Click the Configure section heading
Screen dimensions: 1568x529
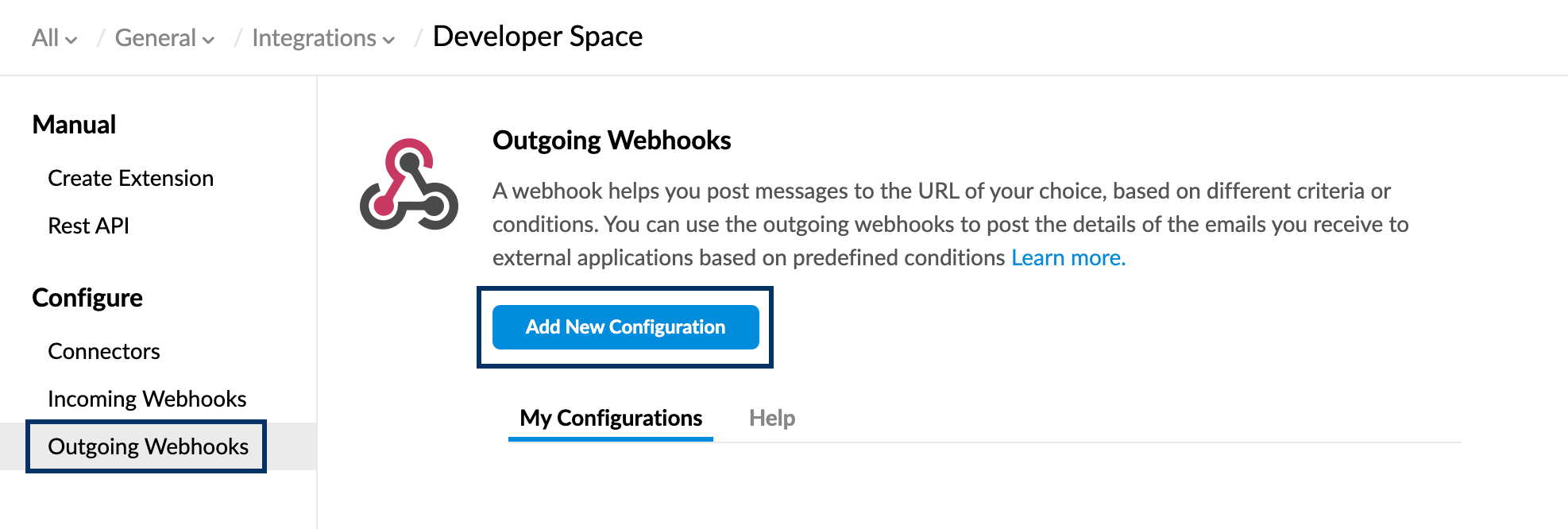point(87,298)
